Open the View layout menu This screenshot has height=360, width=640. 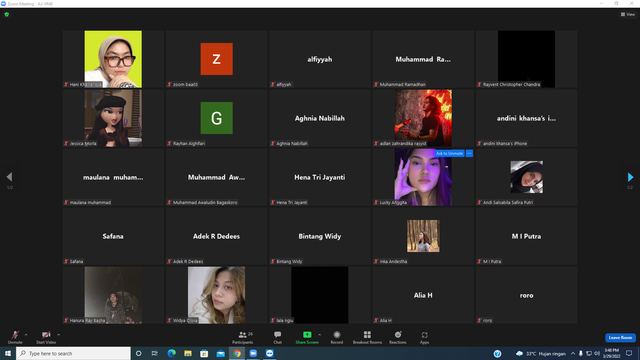628,14
